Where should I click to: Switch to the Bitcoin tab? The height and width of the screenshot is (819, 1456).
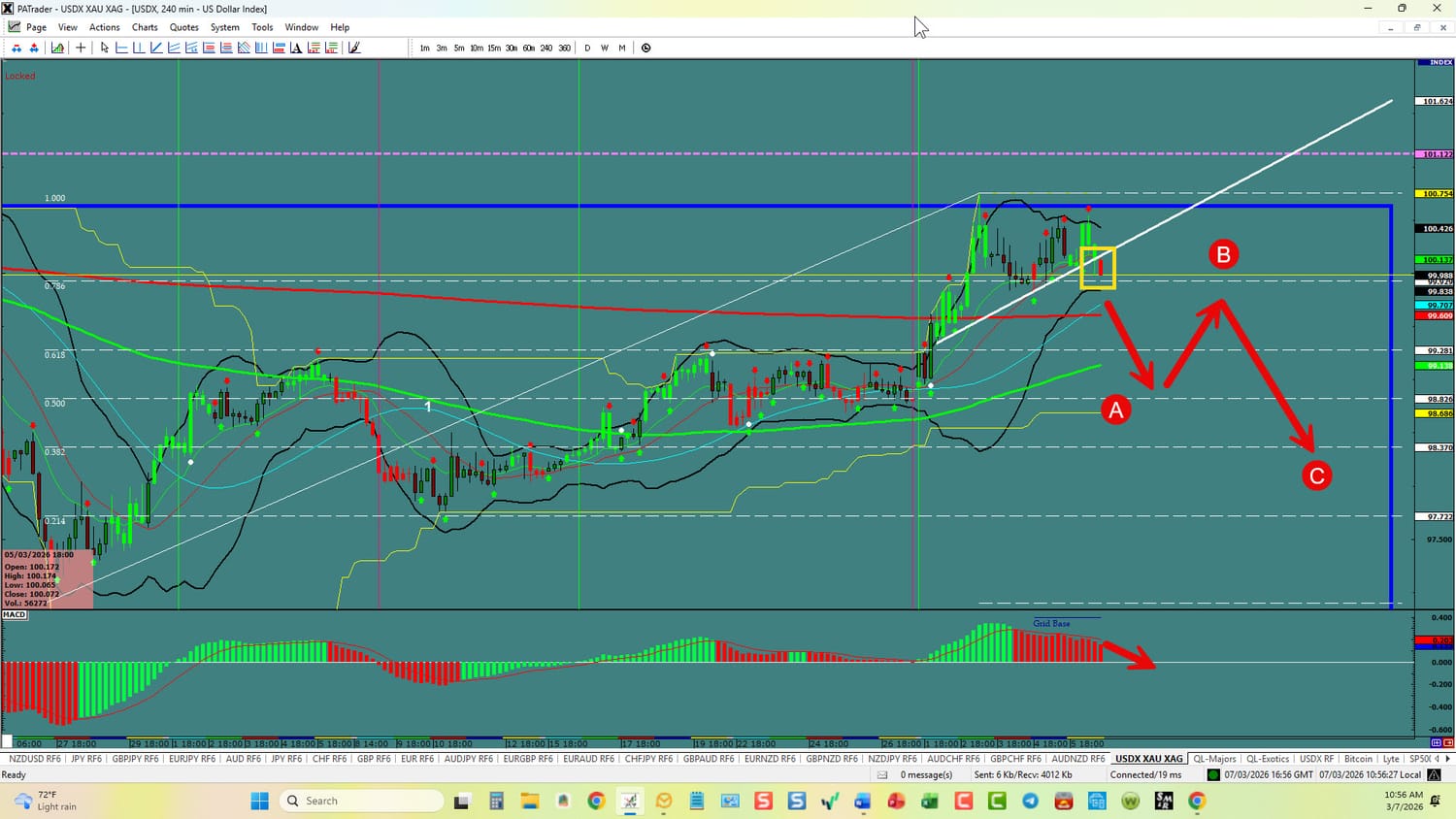(1358, 759)
